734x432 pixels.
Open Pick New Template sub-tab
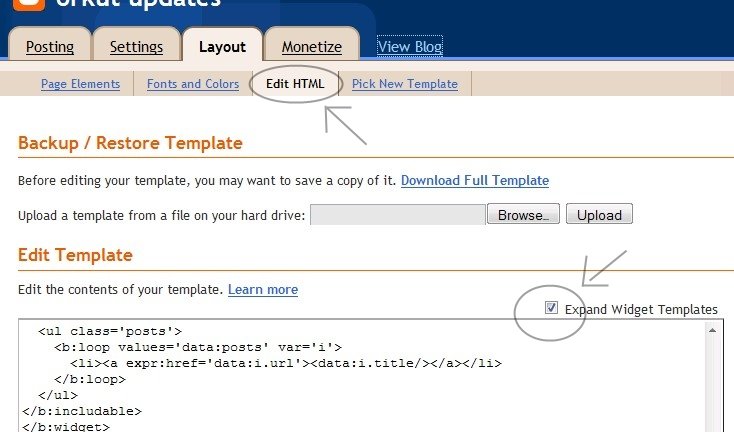(405, 84)
